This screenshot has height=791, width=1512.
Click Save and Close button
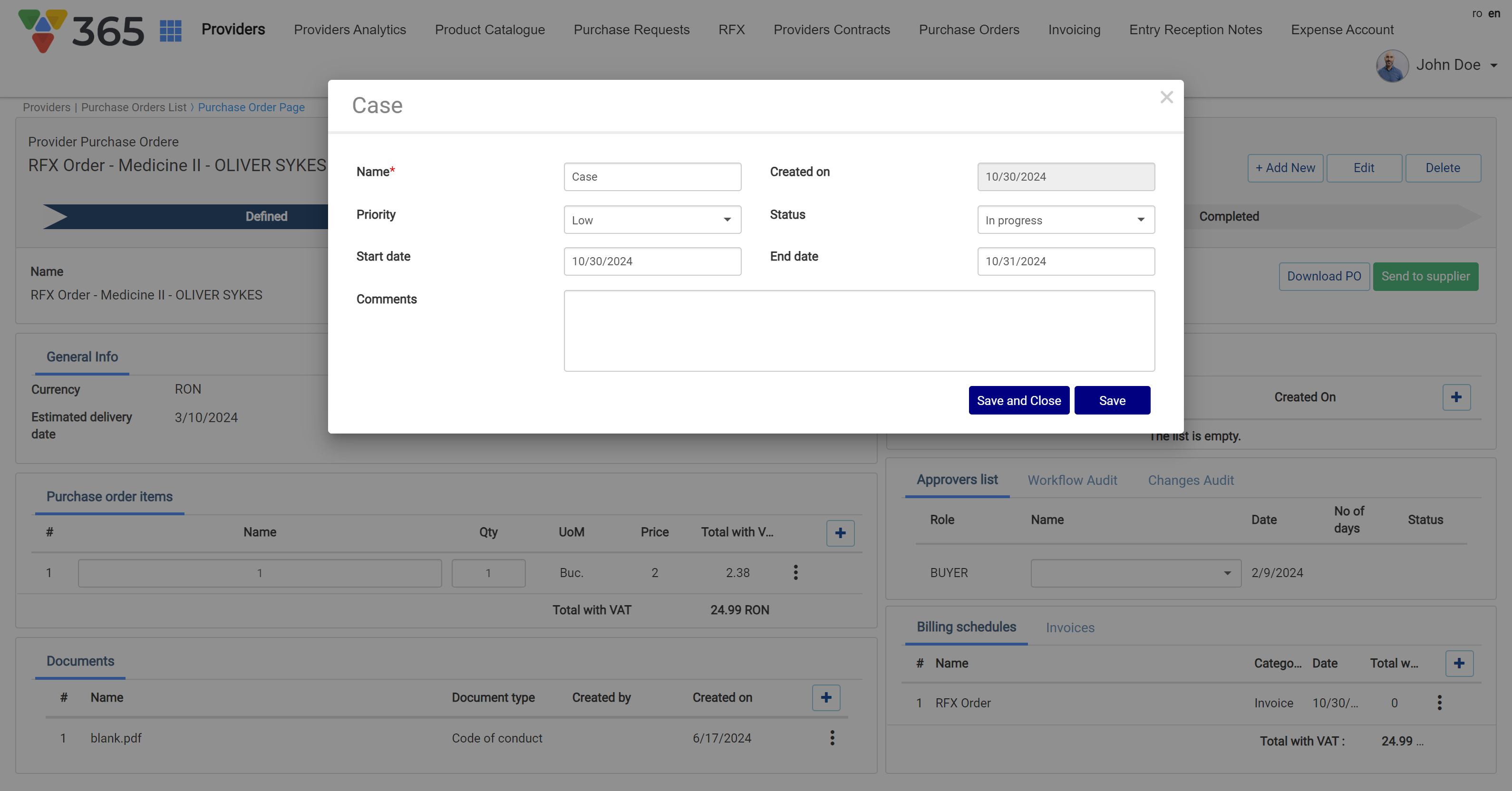(1018, 400)
